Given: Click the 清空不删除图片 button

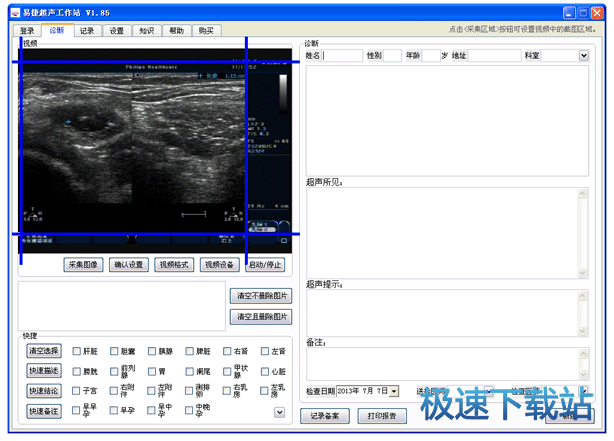Looking at the screenshot, I should [x=261, y=296].
